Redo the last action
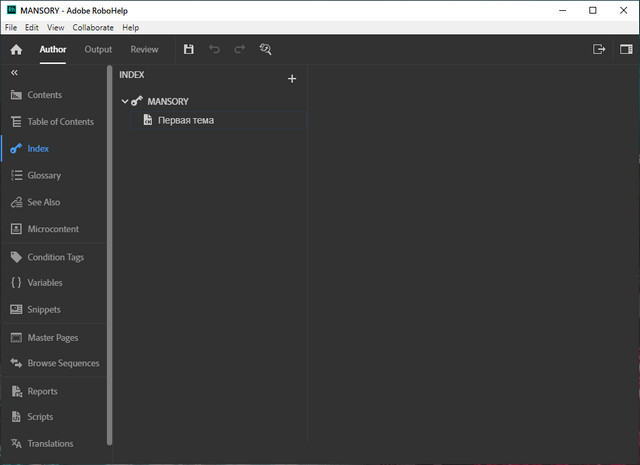 pyautogui.click(x=240, y=49)
